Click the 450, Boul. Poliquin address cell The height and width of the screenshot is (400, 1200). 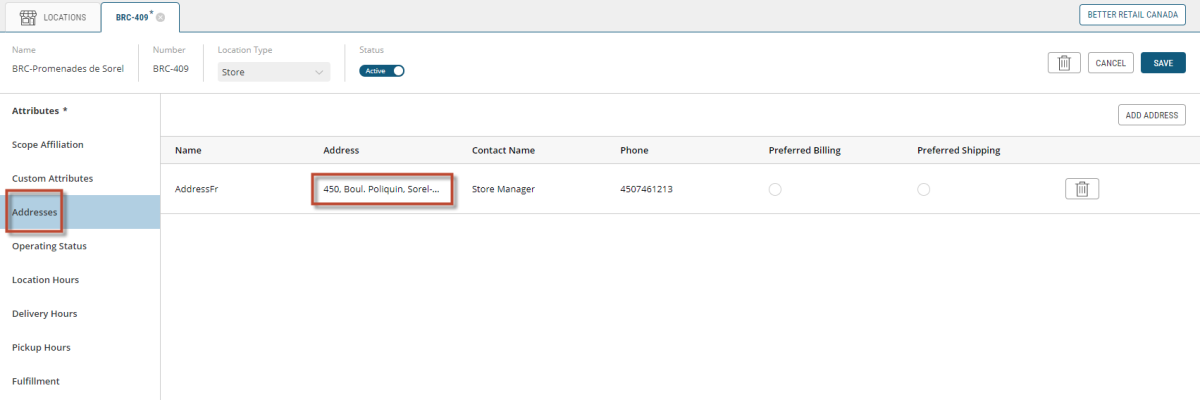[382, 189]
